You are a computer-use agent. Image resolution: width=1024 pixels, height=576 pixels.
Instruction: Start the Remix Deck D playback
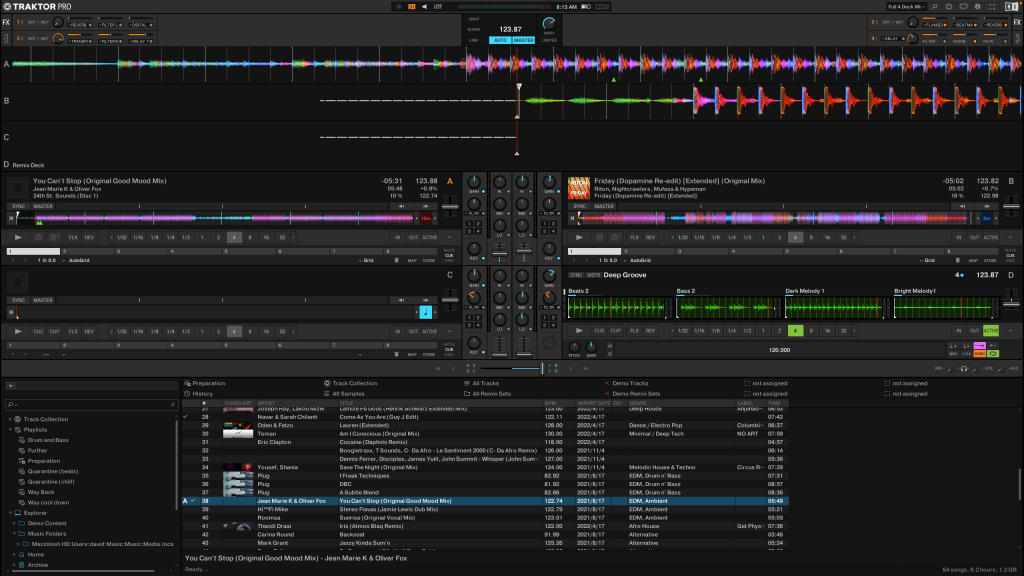(579, 331)
